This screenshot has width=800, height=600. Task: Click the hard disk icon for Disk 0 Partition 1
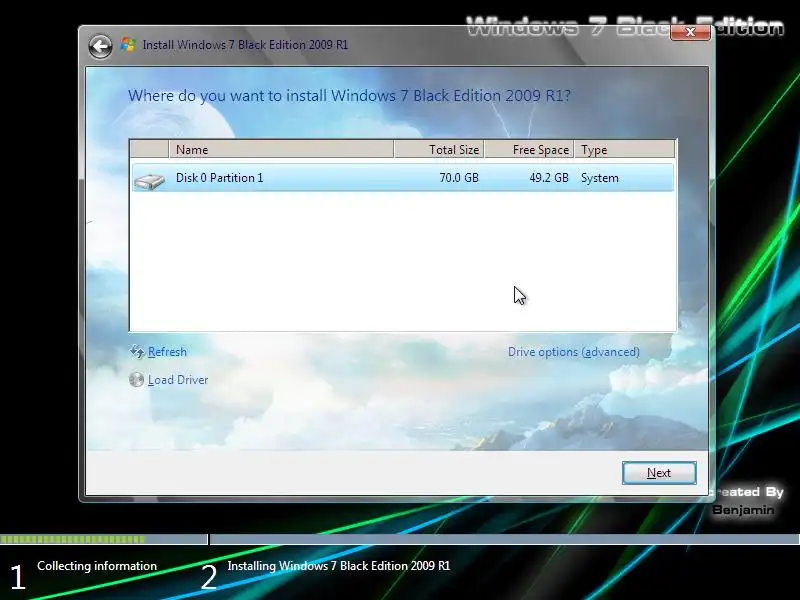point(149,181)
